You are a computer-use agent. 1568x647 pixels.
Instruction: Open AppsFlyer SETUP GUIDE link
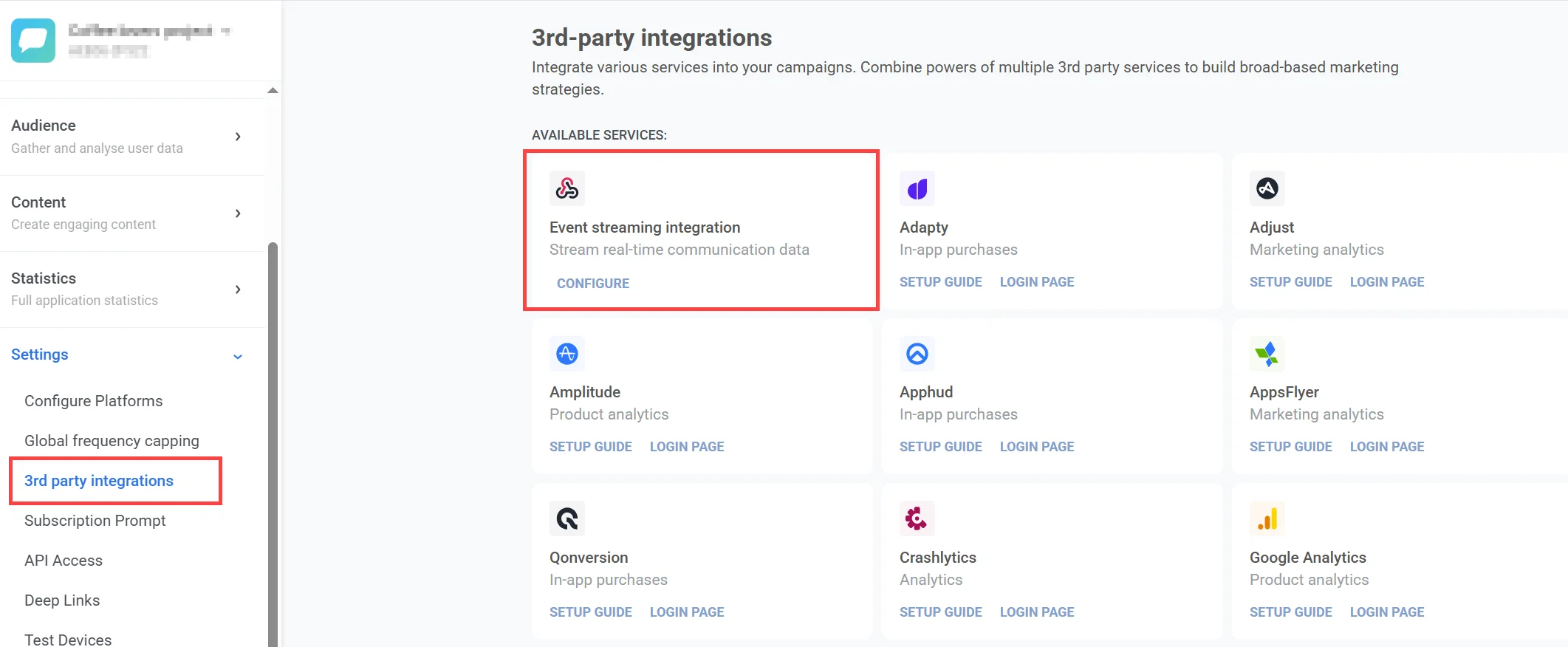point(1291,447)
